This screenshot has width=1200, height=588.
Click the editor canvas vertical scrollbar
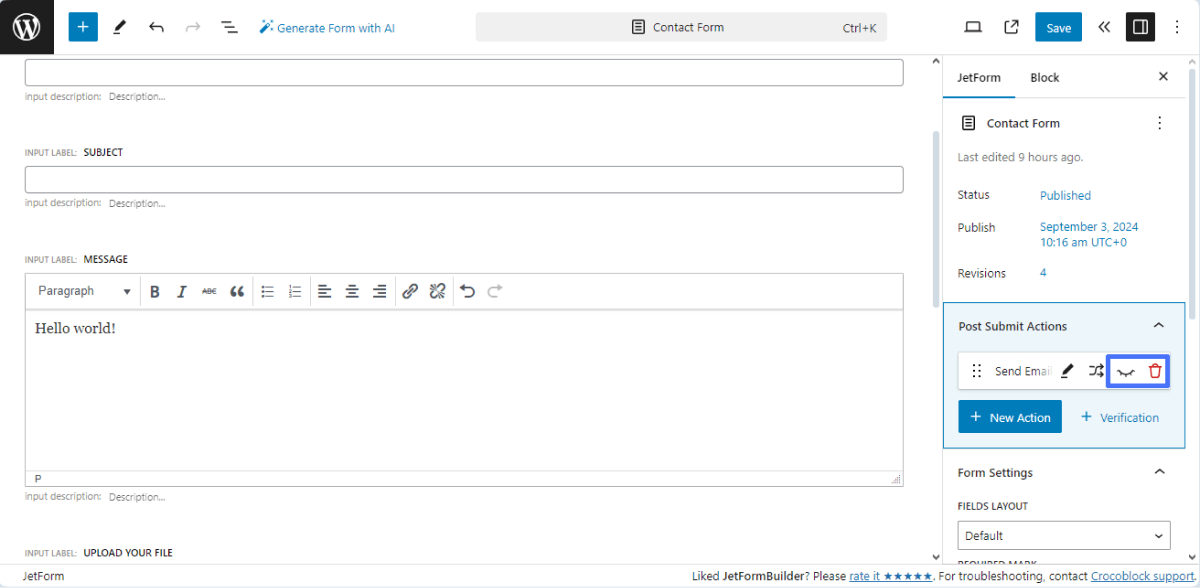click(x=935, y=219)
